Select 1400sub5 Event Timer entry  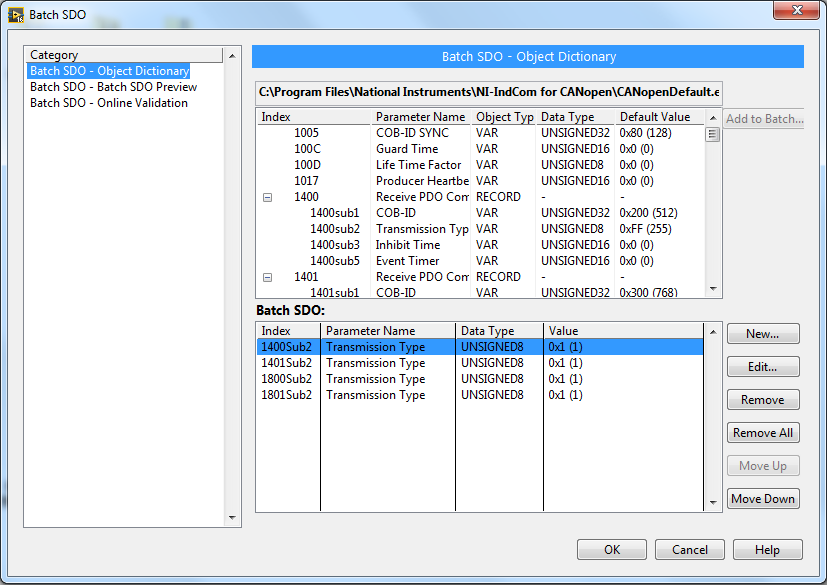pos(480,261)
